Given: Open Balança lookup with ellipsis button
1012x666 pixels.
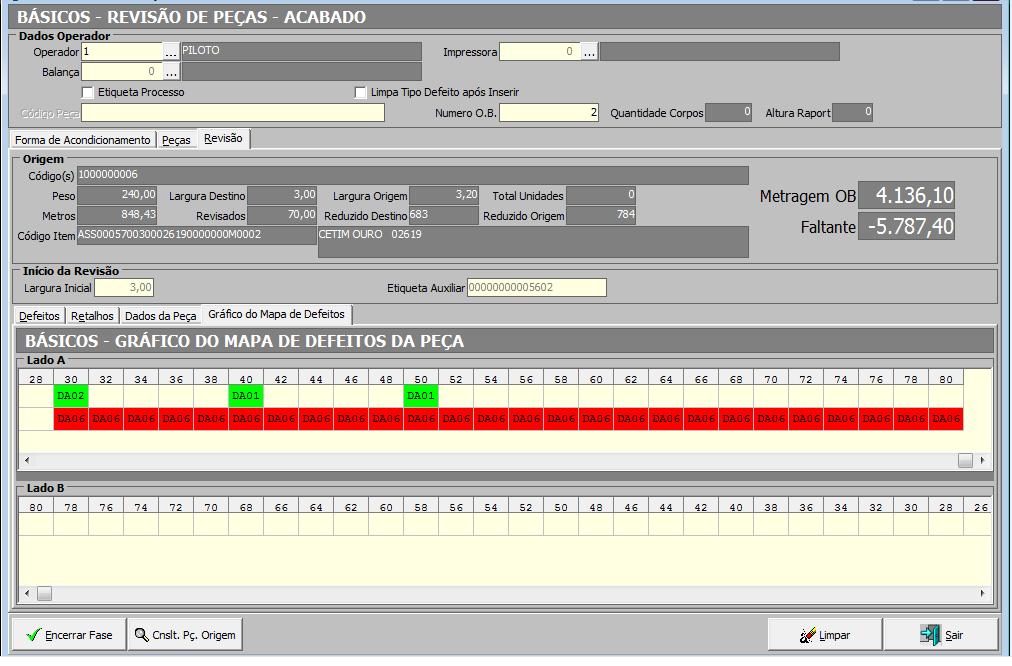Looking at the screenshot, I should pyautogui.click(x=171, y=72).
